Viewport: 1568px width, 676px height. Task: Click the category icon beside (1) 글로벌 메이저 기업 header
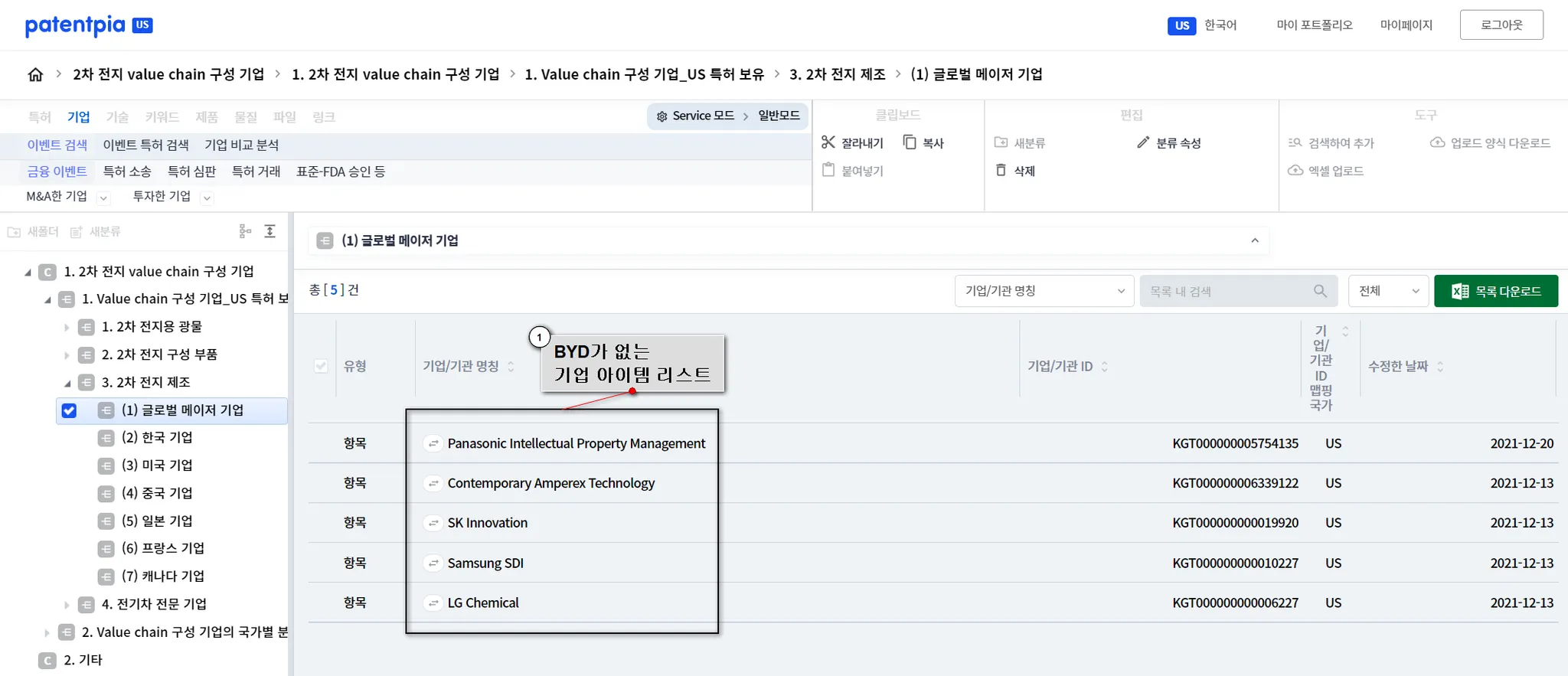[x=325, y=240]
